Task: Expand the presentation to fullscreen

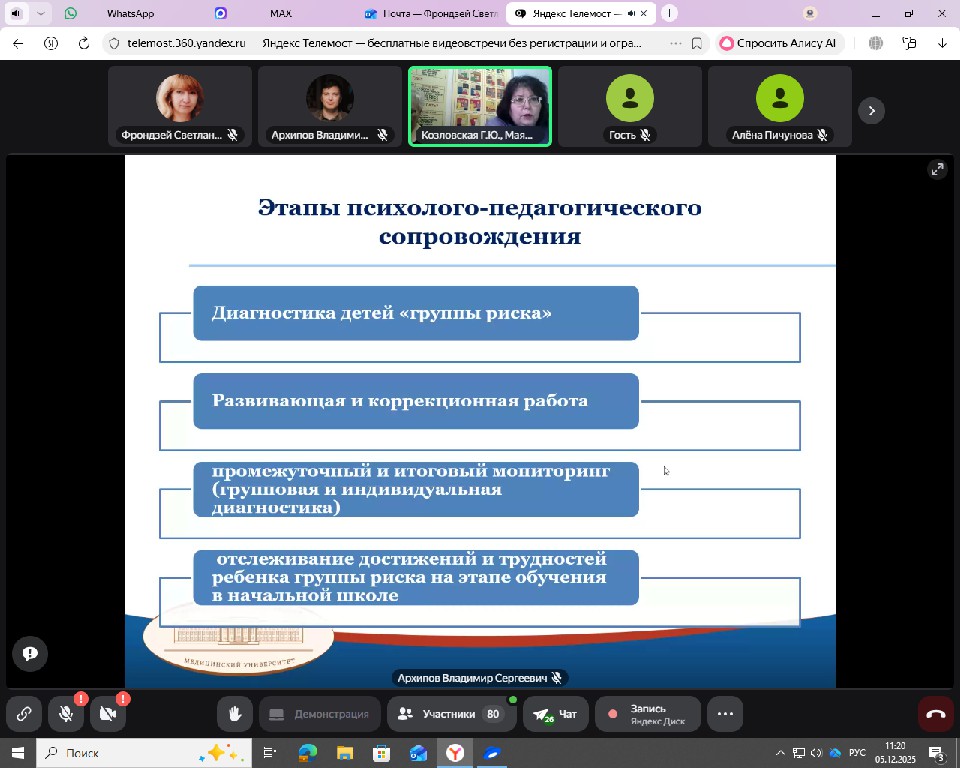Action: 937,169
